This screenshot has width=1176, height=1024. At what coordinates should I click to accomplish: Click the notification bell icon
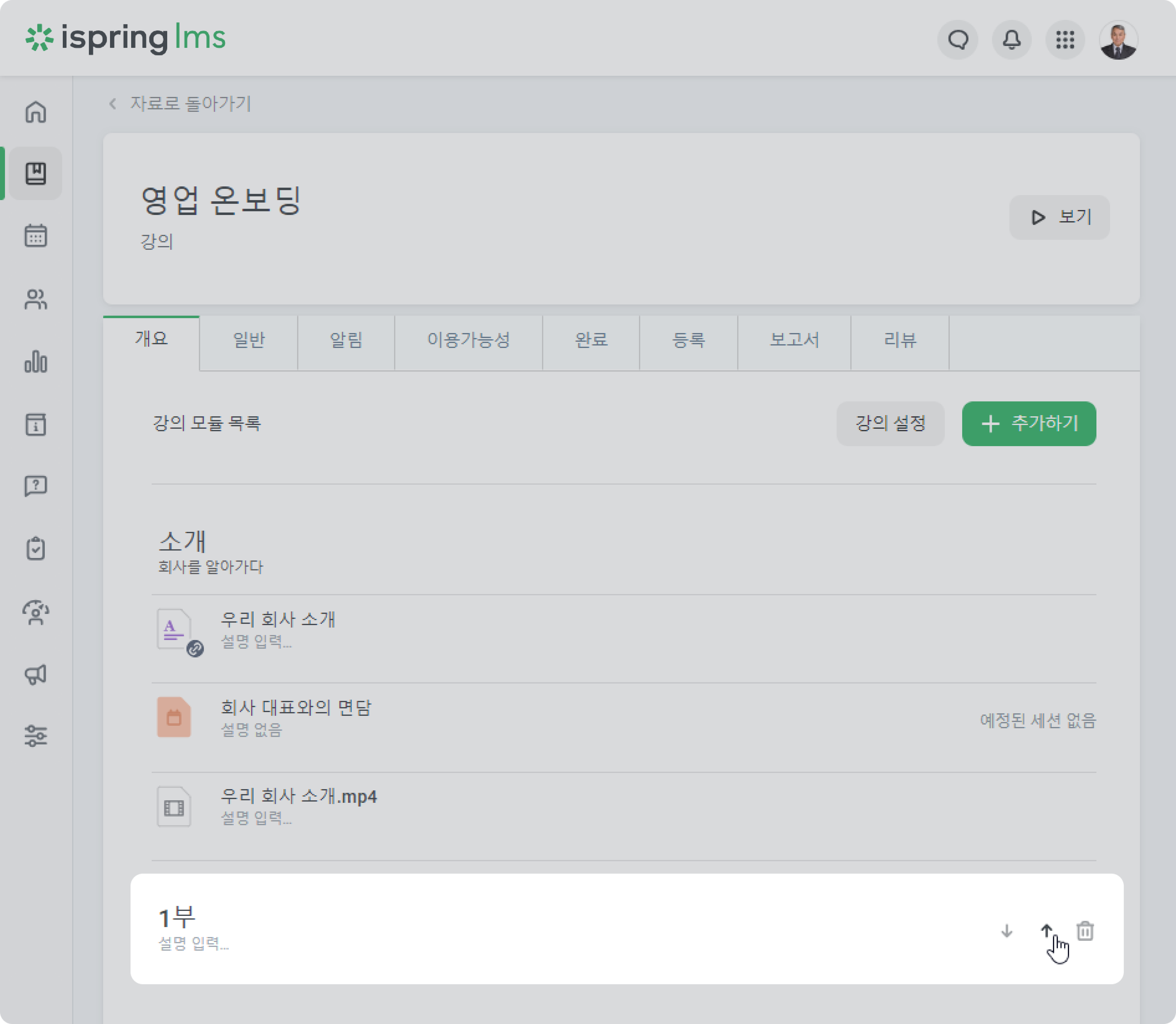[1011, 40]
